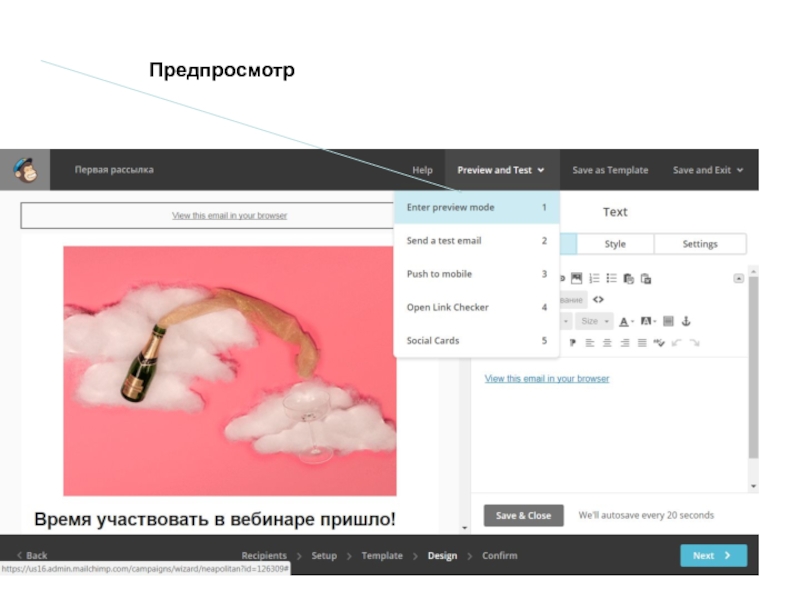This screenshot has width=800, height=600.
Task: Align text to the right
Action: (624, 343)
